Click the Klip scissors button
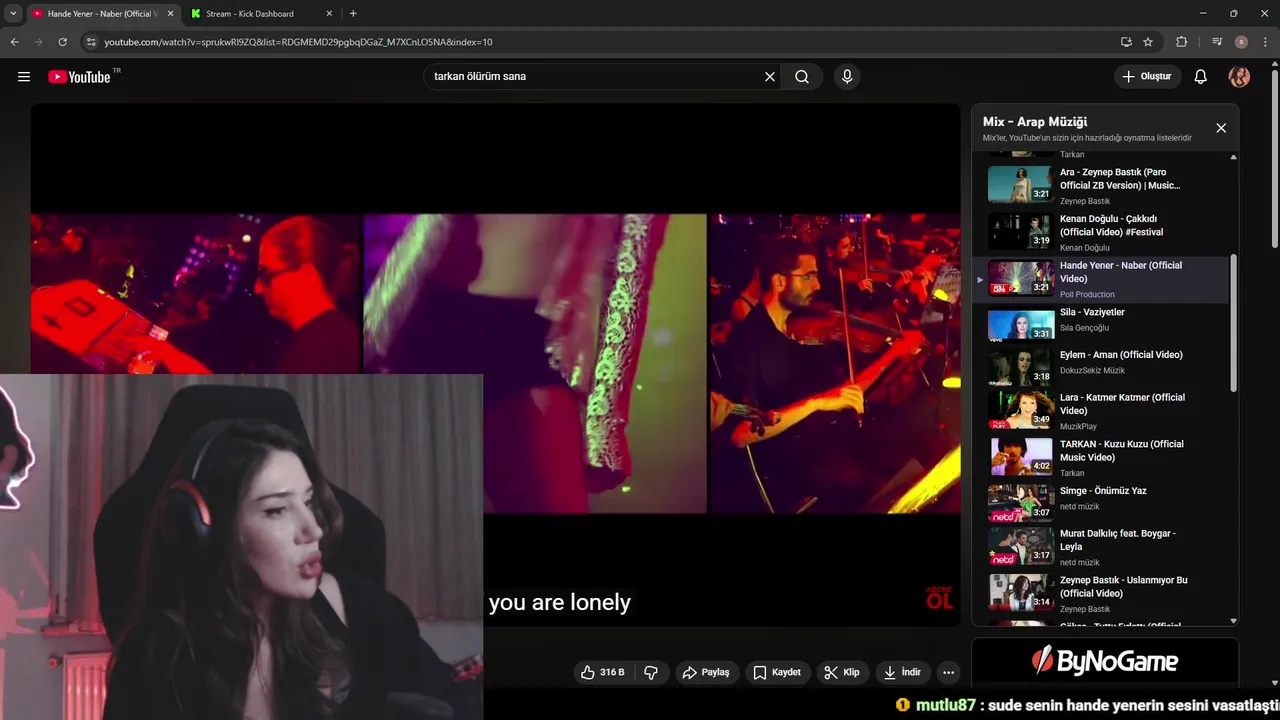This screenshot has height=720, width=1280. (842, 673)
